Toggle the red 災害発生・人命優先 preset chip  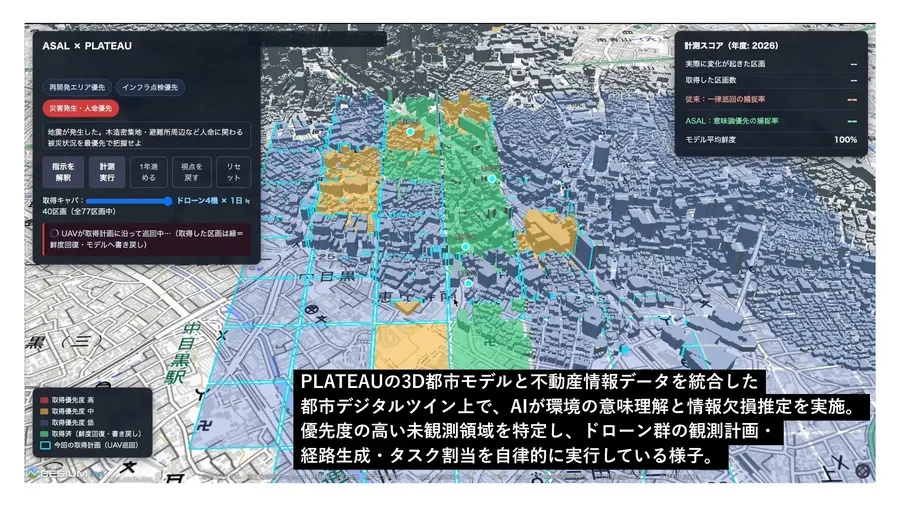80,108
